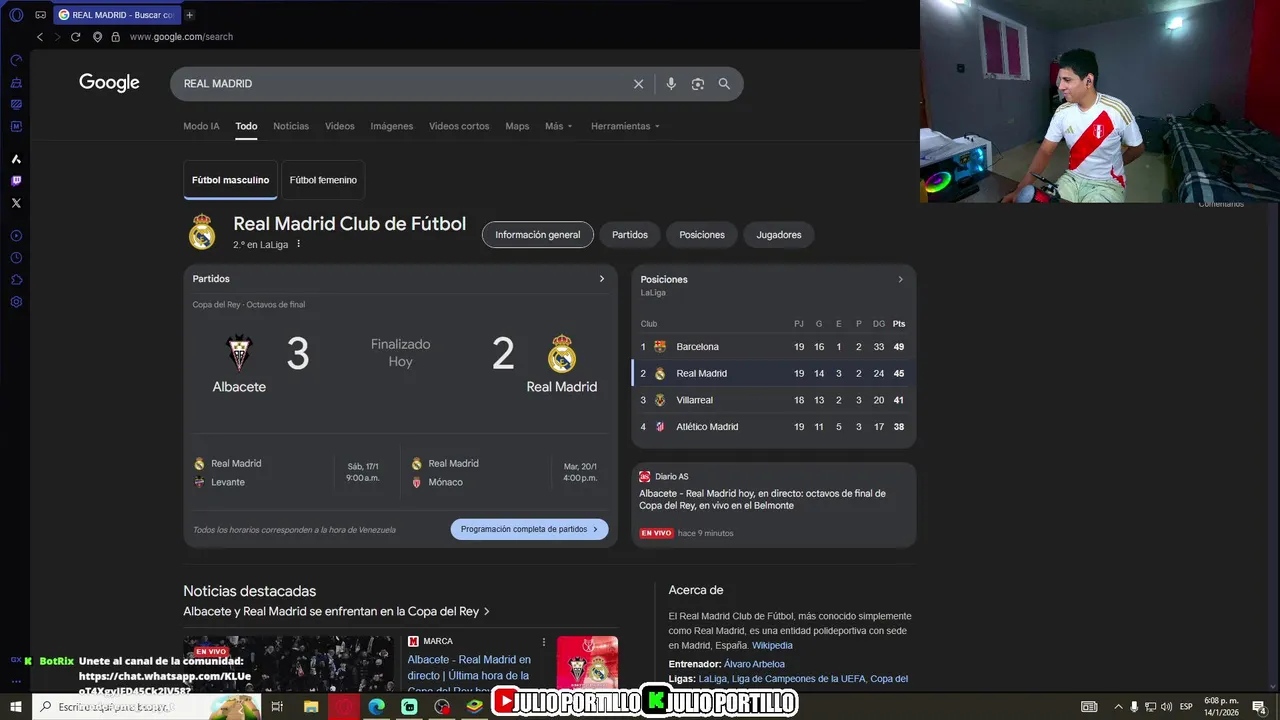The height and width of the screenshot is (720, 1280).
Task: Click the magnifying glass search button
Action: pyautogui.click(x=724, y=84)
